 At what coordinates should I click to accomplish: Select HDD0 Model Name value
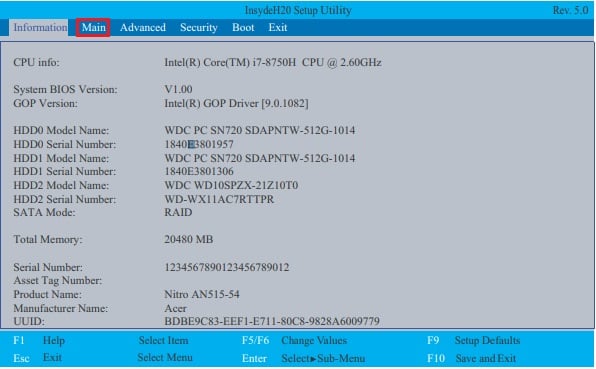[x=260, y=130]
